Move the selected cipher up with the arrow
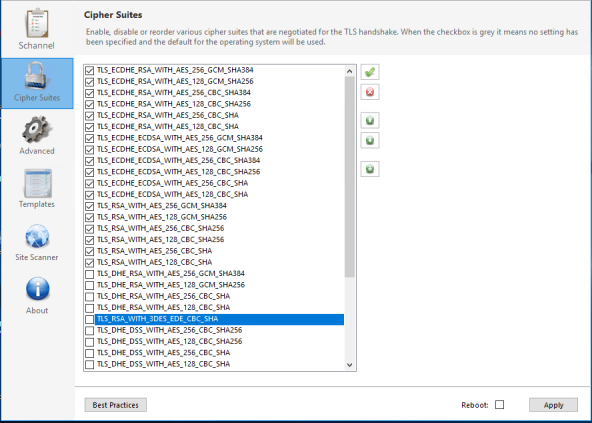The width and height of the screenshot is (592, 423). point(370,120)
